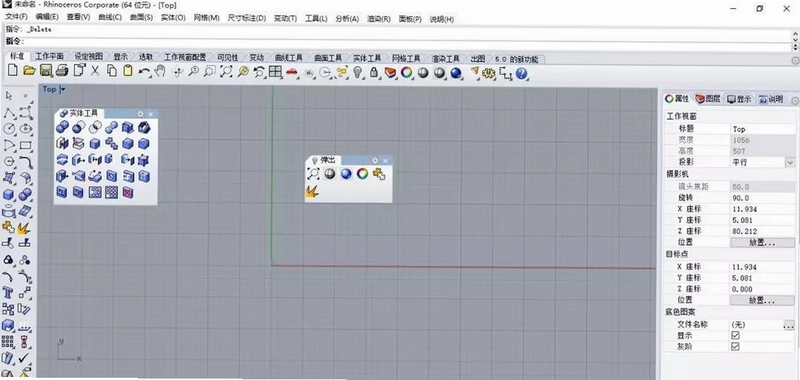The width and height of the screenshot is (800, 380).
Task: Open the Top viewport title dropdown arrow
Action: (x=63, y=89)
